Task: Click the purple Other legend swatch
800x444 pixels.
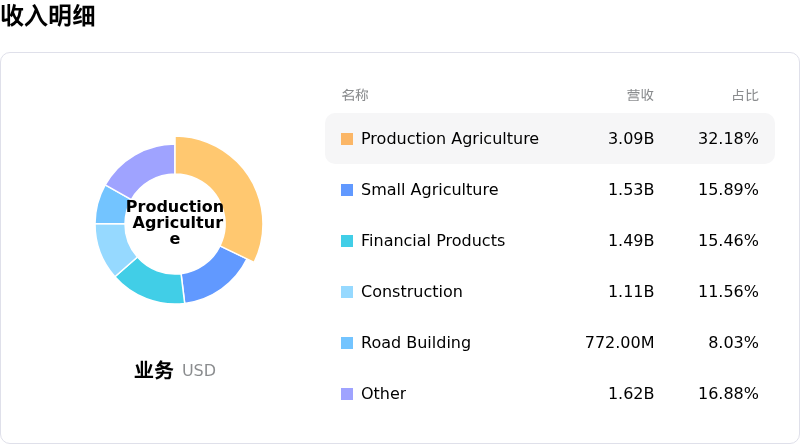Action: pyautogui.click(x=347, y=394)
